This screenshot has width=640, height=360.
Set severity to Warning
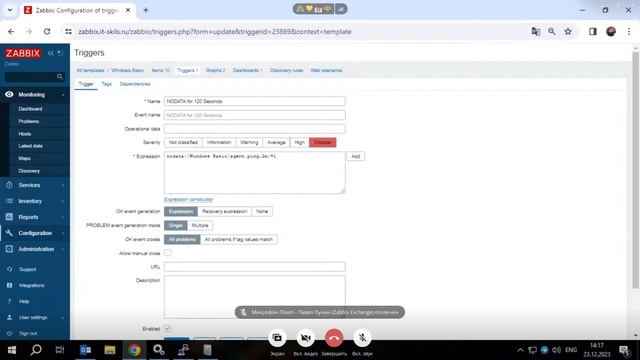coord(249,142)
